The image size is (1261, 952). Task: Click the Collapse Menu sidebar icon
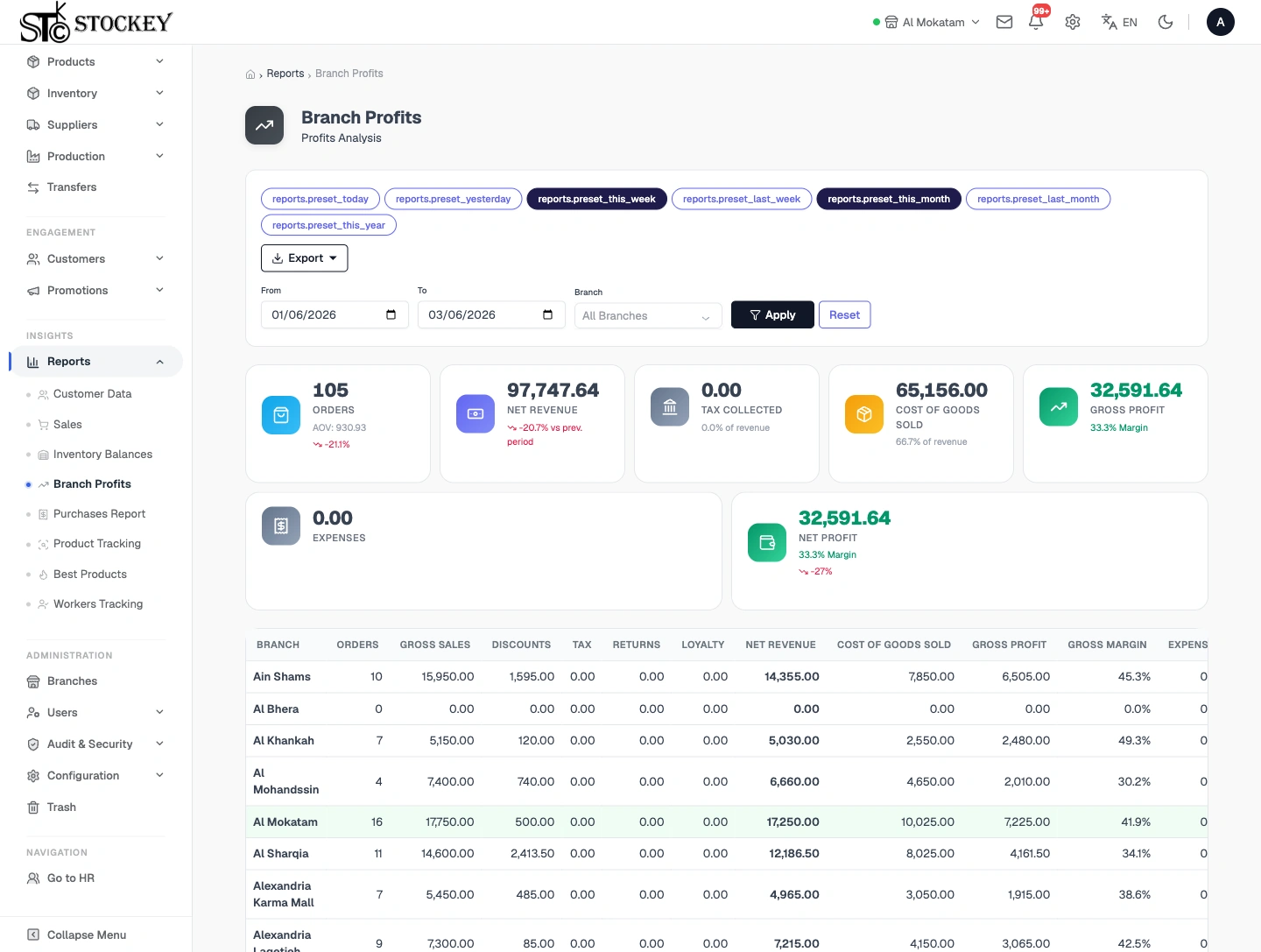click(x=33, y=934)
